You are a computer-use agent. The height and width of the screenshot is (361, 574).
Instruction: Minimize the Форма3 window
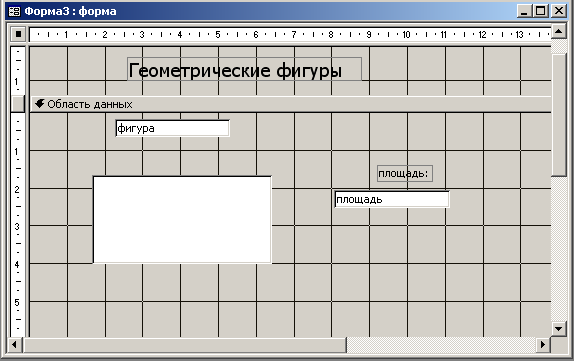click(x=524, y=11)
